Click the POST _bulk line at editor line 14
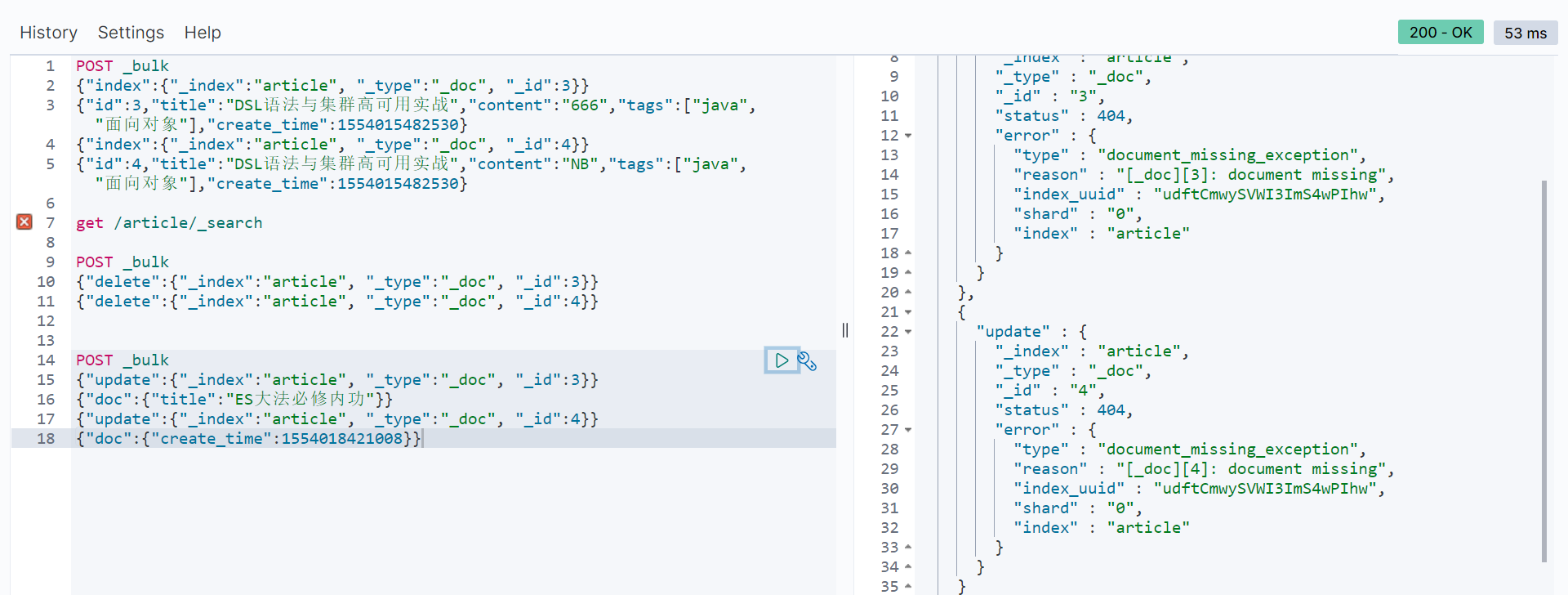The width and height of the screenshot is (1568, 595). click(122, 360)
